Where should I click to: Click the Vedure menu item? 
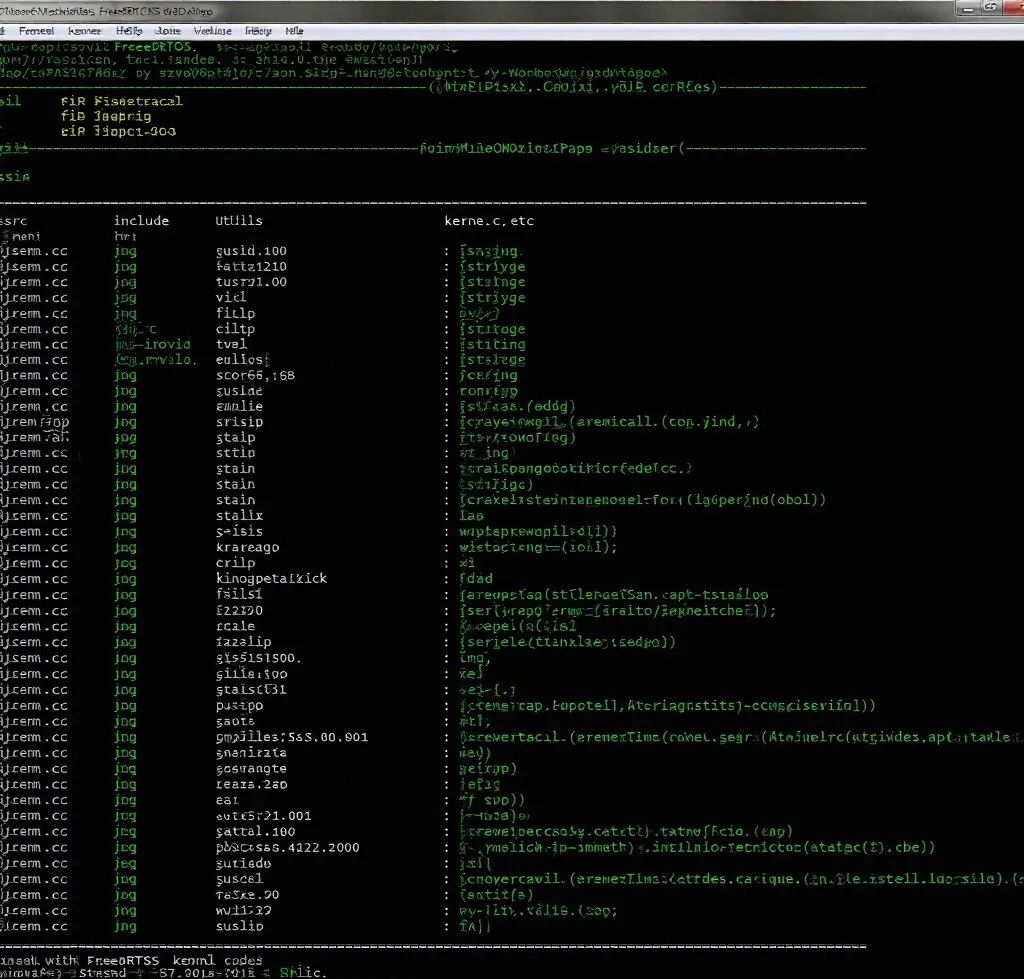(x=211, y=31)
